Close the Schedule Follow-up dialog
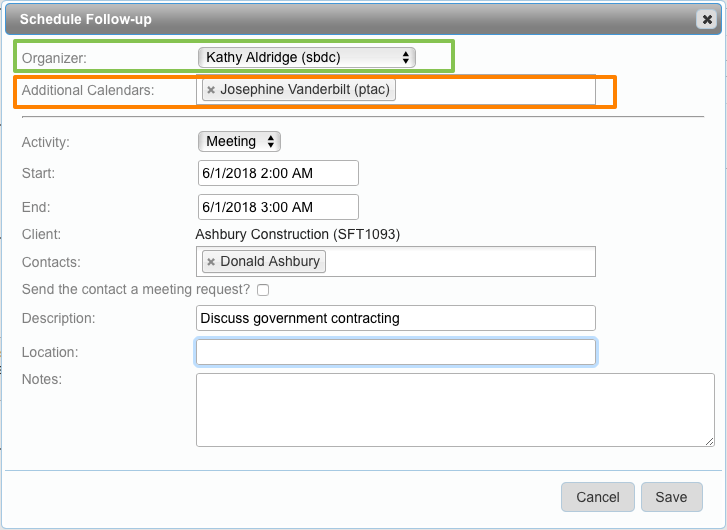This screenshot has width=727, height=530. (x=707, y=19)
